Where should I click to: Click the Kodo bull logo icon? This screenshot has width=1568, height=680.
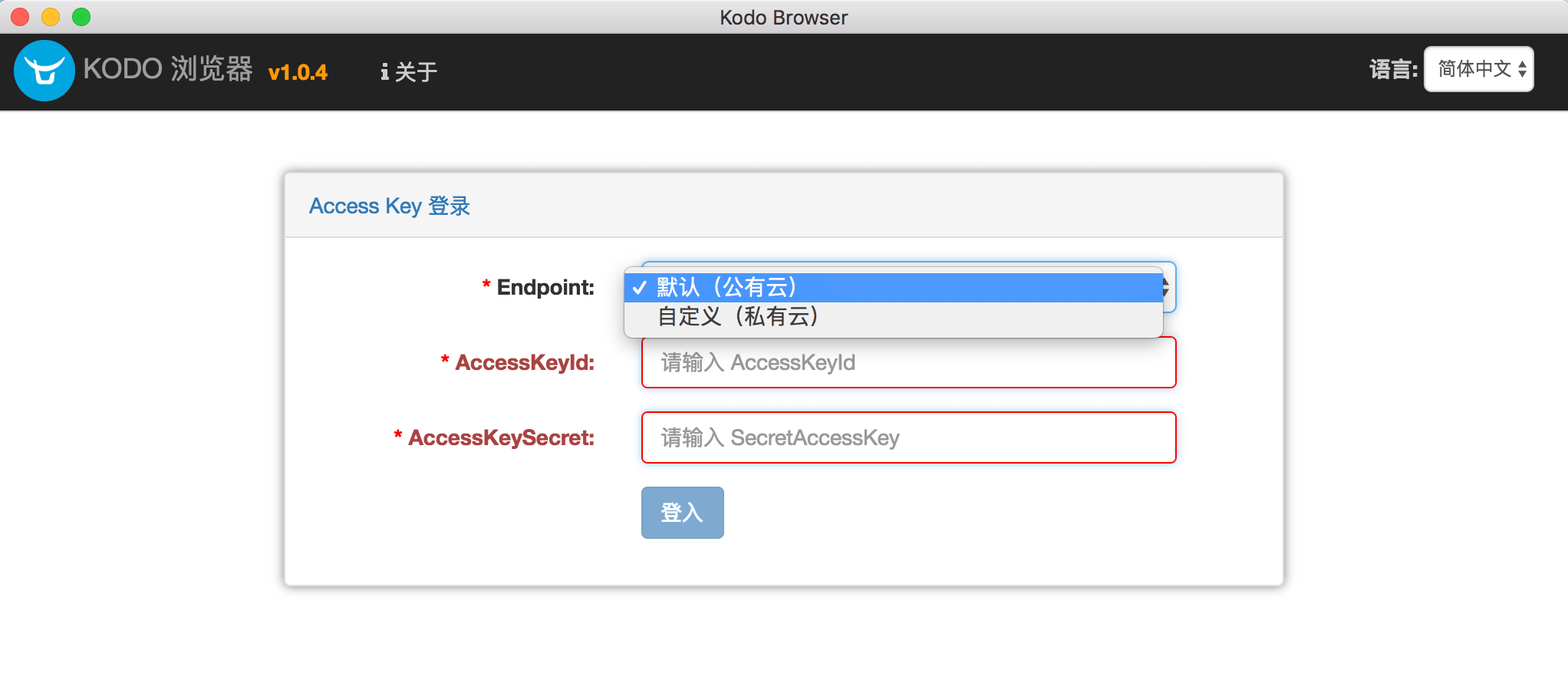point(44,71)
